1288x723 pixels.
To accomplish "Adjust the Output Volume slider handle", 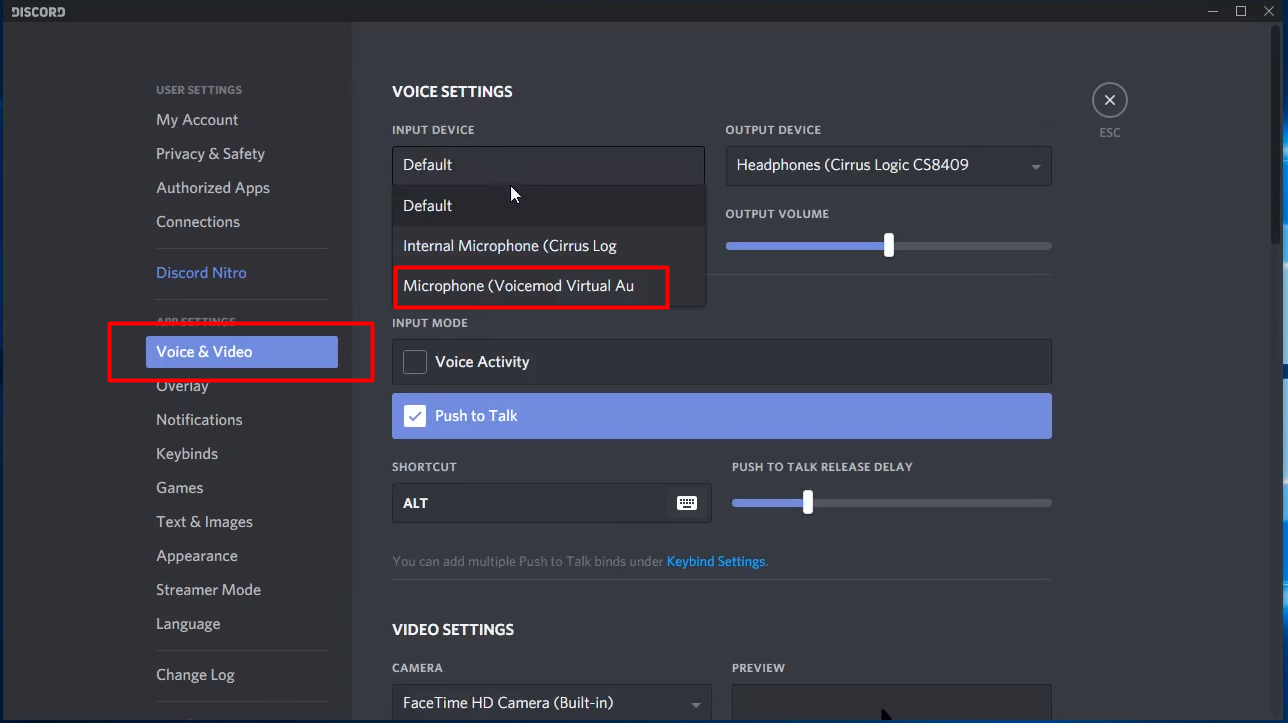I will (889, 245).
